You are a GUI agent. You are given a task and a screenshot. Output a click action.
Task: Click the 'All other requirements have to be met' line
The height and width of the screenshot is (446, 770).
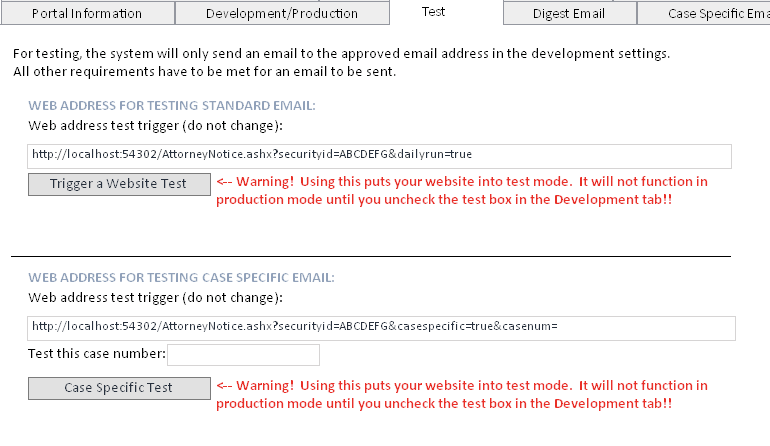click(205, 72)
